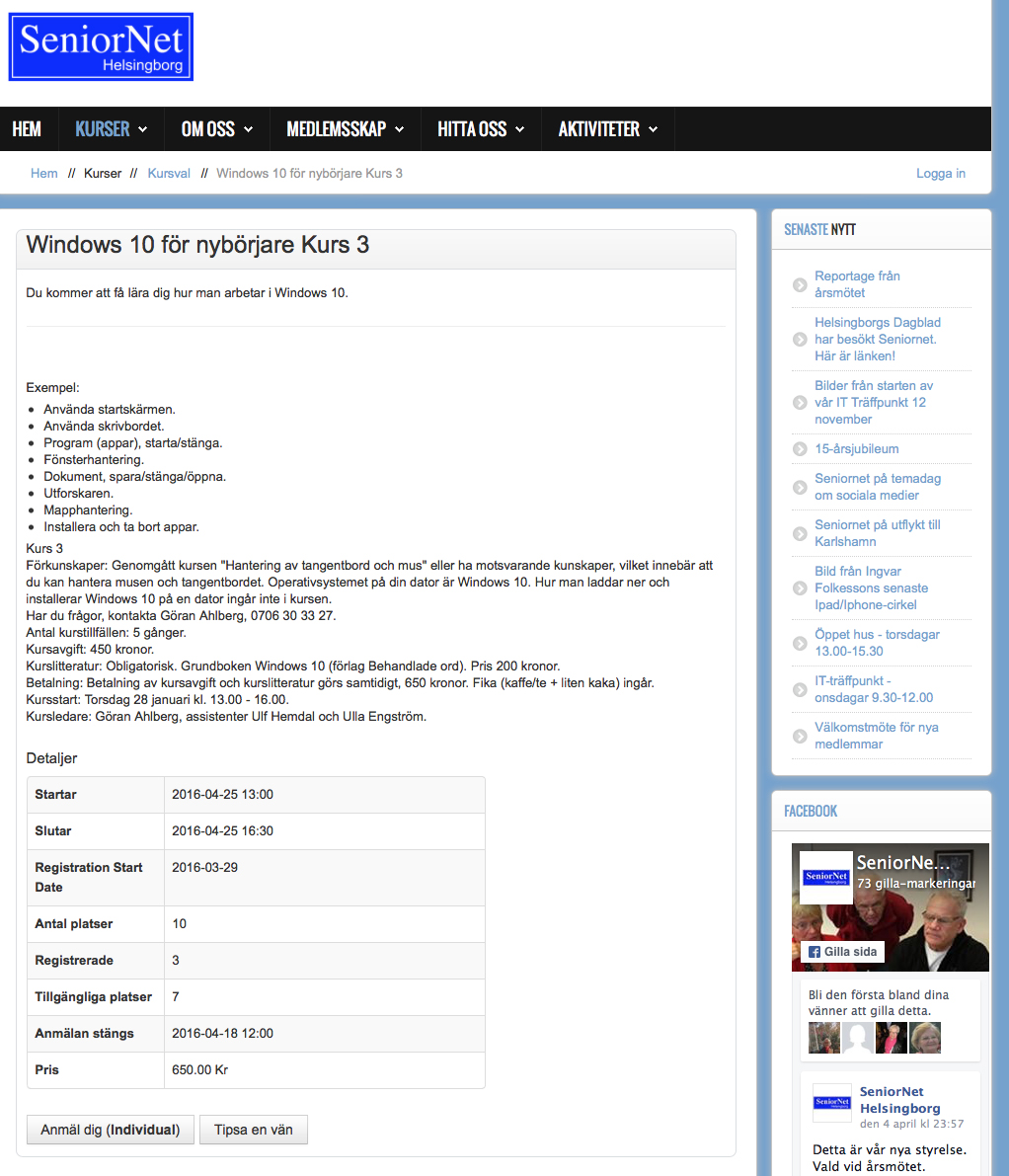Open Bild från Ingvar Folkessons Ipad/Iphone-cirkel link
Screen dimensions: 1009x1176
click(x=871, y=588)
